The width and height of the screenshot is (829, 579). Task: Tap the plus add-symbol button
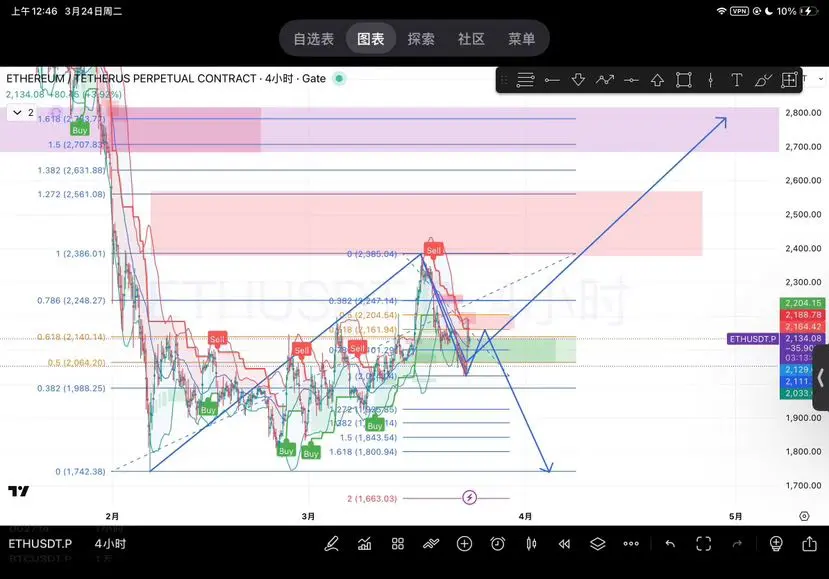coord(464,544)
